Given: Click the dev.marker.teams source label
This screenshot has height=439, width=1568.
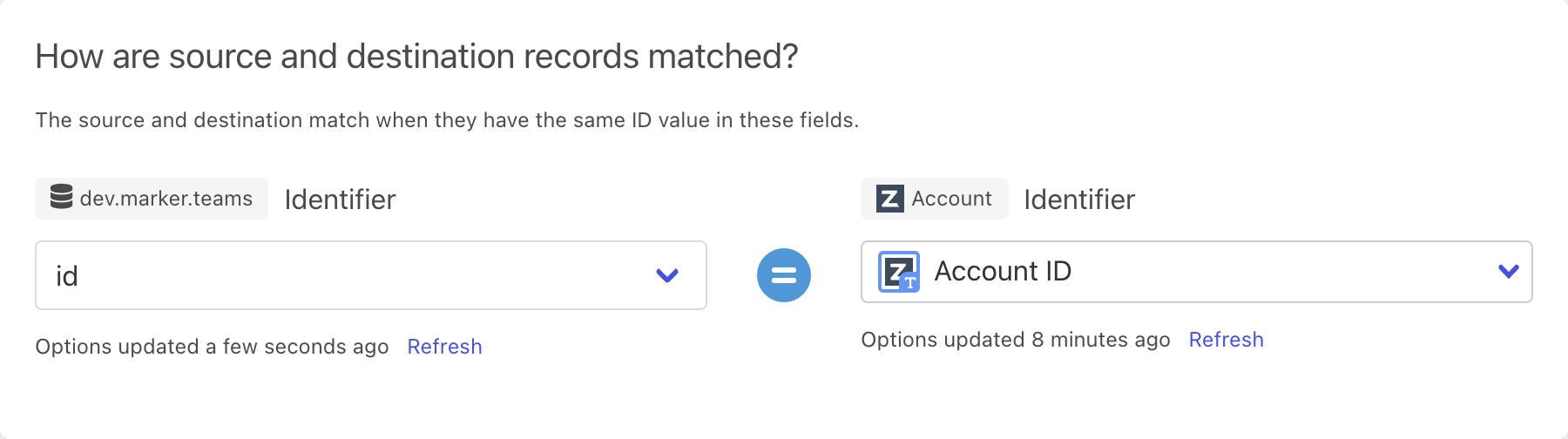Looking at the screenshot, I should pyautogui.click(x=166, y=199).
